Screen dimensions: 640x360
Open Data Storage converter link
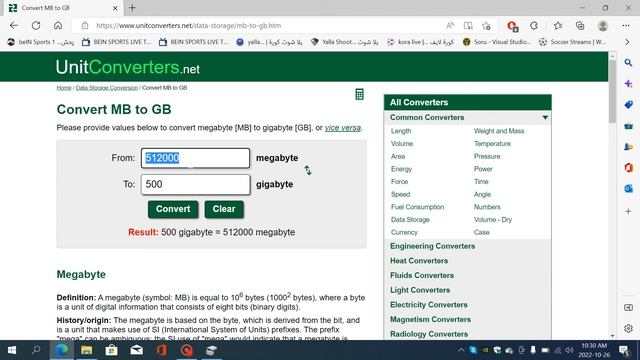tap(410, 220)
